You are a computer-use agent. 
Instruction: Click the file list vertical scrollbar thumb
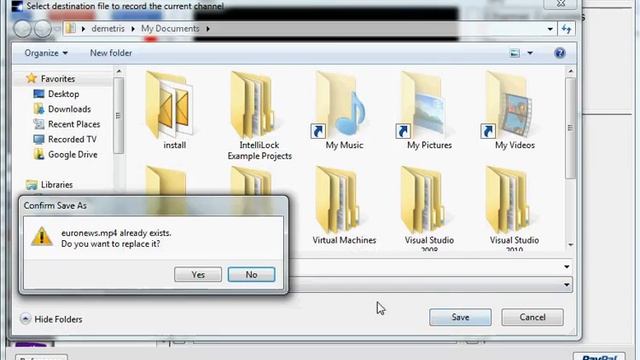571,128
